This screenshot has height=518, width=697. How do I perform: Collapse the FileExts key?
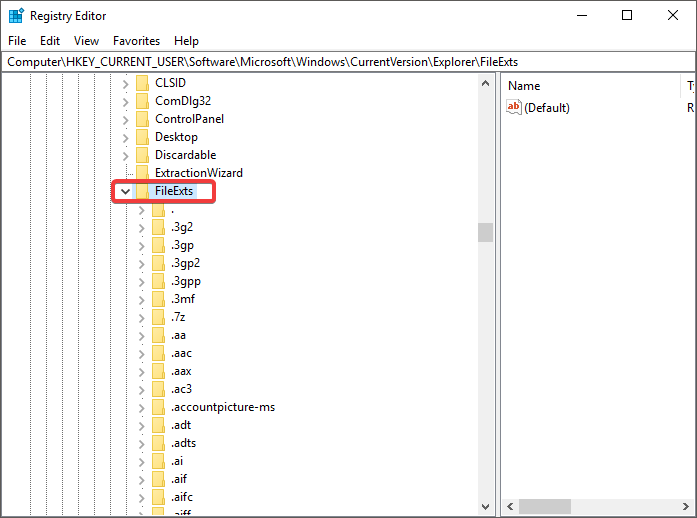pyautogui.click(x=125, y=191)
